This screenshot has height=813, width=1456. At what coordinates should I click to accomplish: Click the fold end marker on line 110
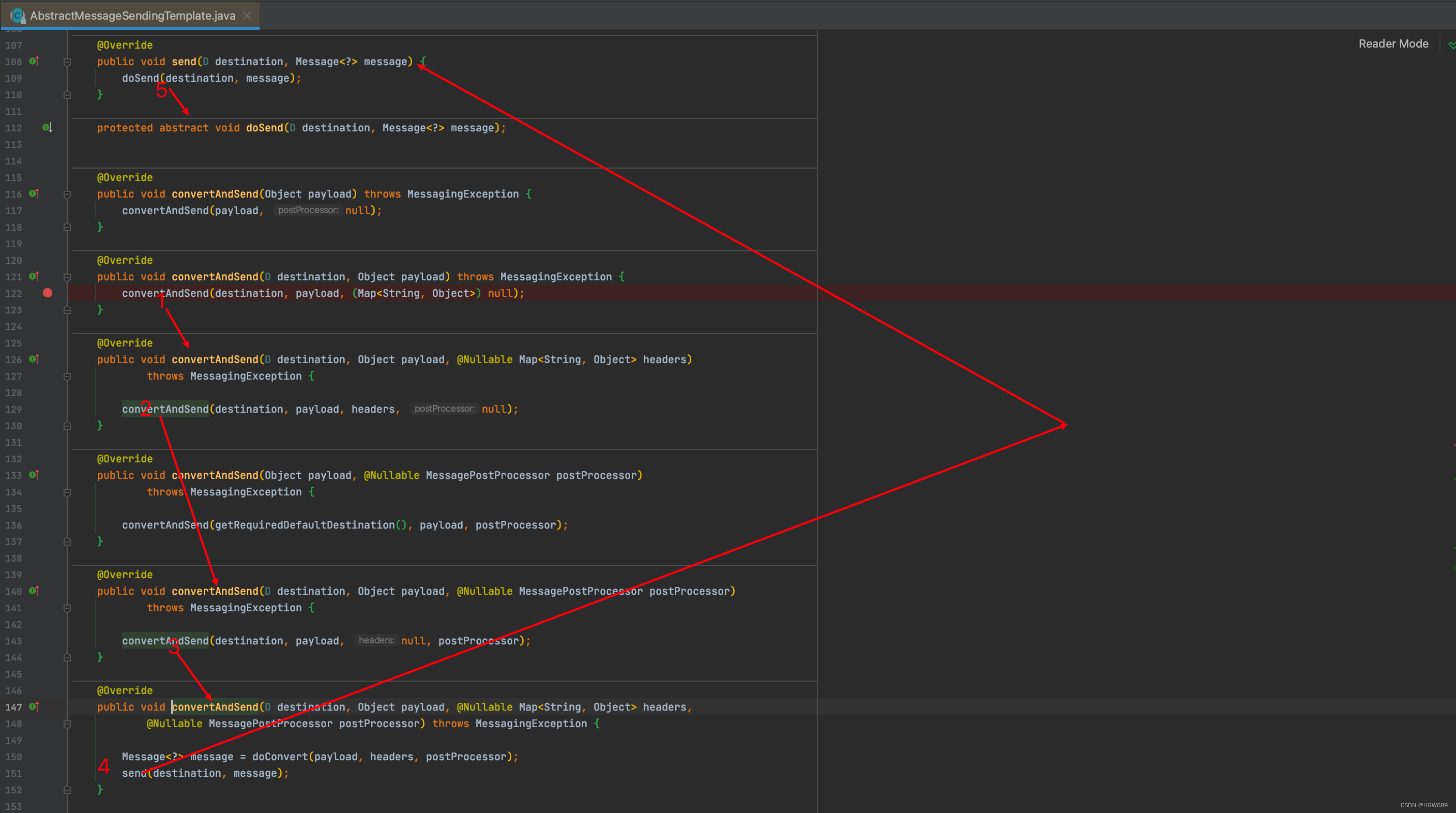point(67,95)
